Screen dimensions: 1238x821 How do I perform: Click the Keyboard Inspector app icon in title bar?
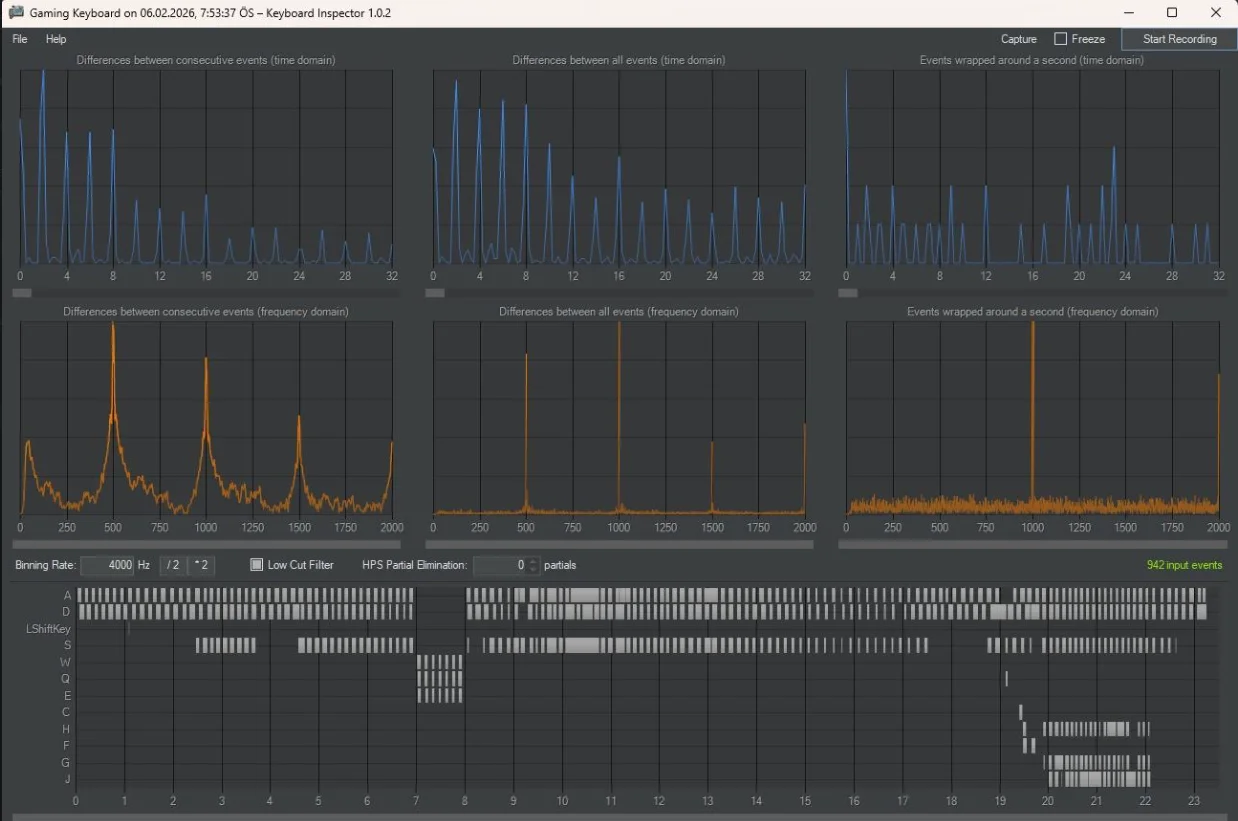(x=16, y=13)
